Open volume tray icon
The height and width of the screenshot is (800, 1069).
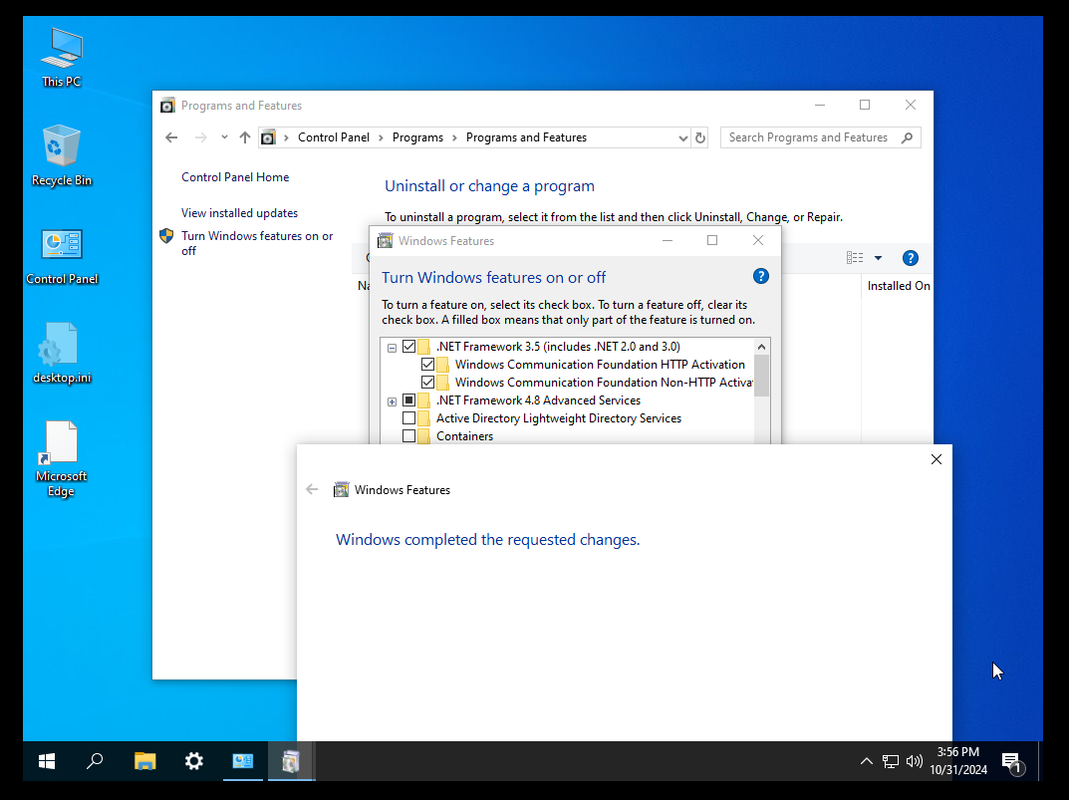[x=914, y=761]
